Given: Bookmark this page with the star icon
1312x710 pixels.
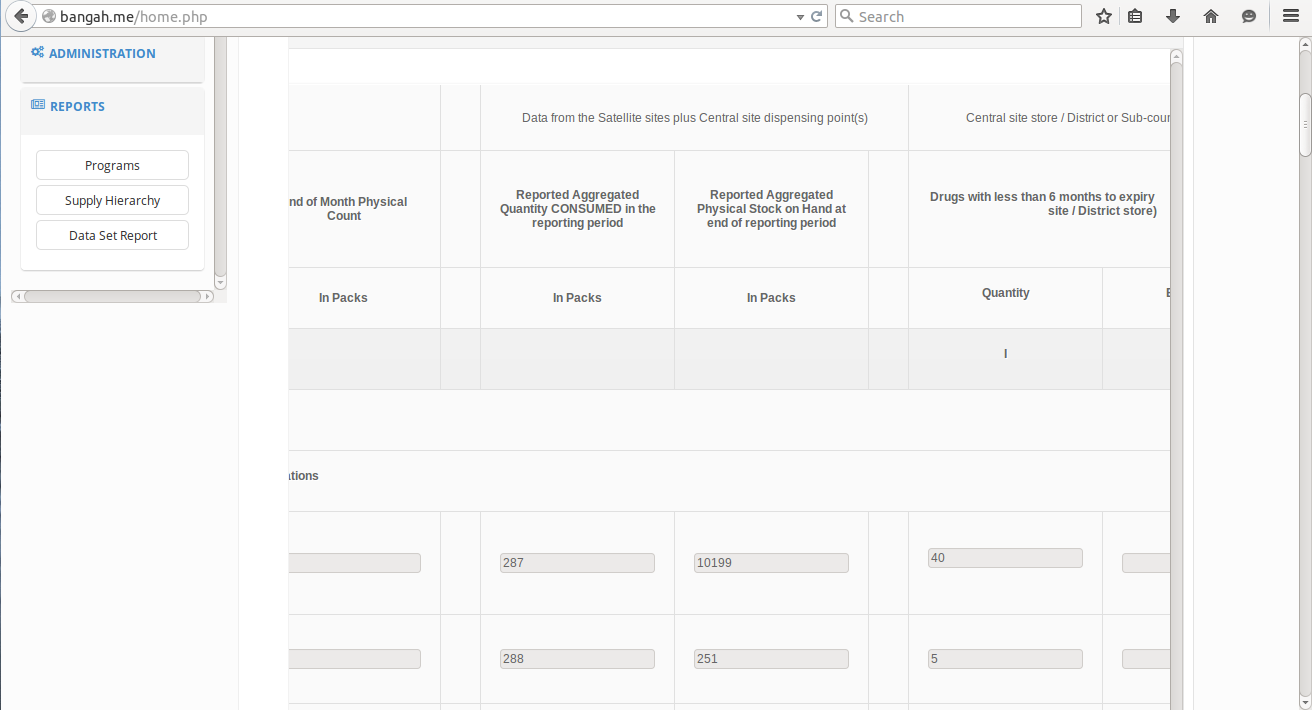Looking at the screenshot, I should click(1104, 16).
